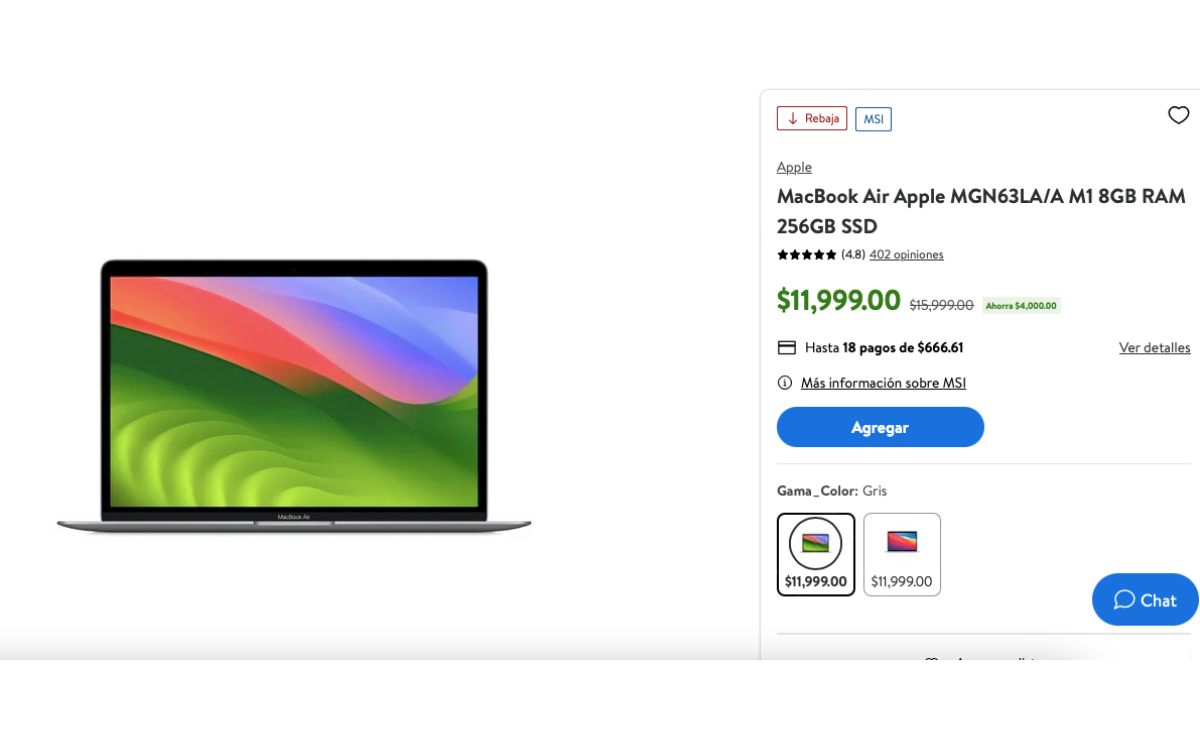Click the Ahorra $4,000.00 savings badge
The width and height of the screenshot is (1200, 747).
pyautogui.click(x=1021, y=306)
